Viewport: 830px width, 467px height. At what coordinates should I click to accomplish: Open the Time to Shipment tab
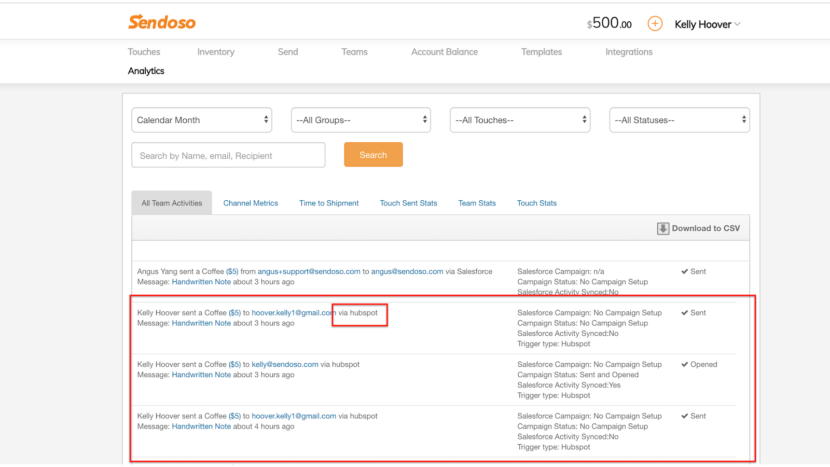[x=329, y=203]
